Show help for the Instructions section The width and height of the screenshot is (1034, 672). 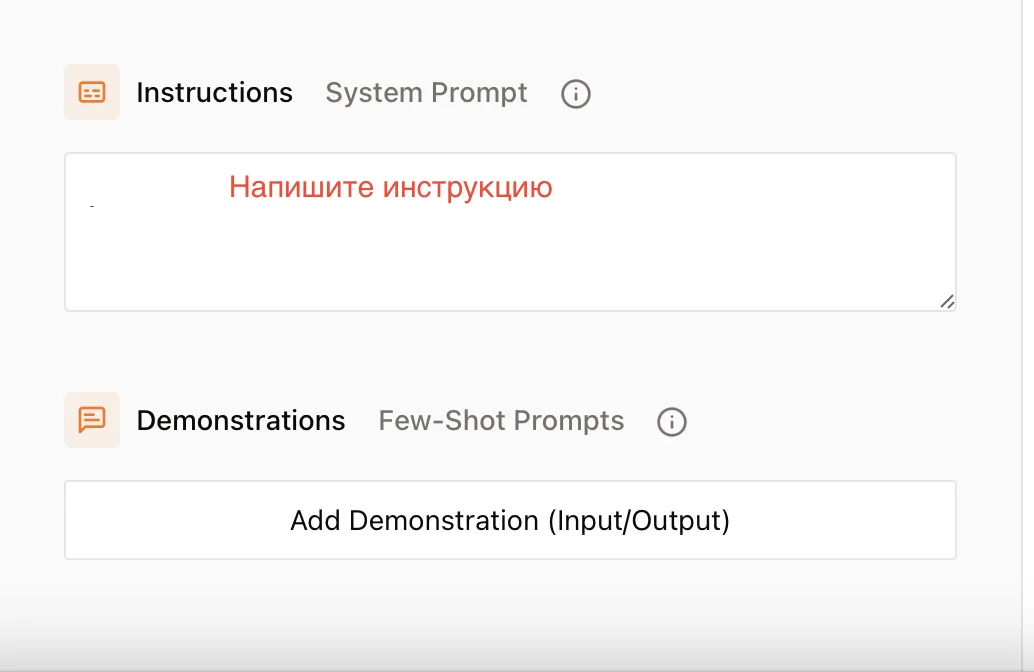click(576, 94)
